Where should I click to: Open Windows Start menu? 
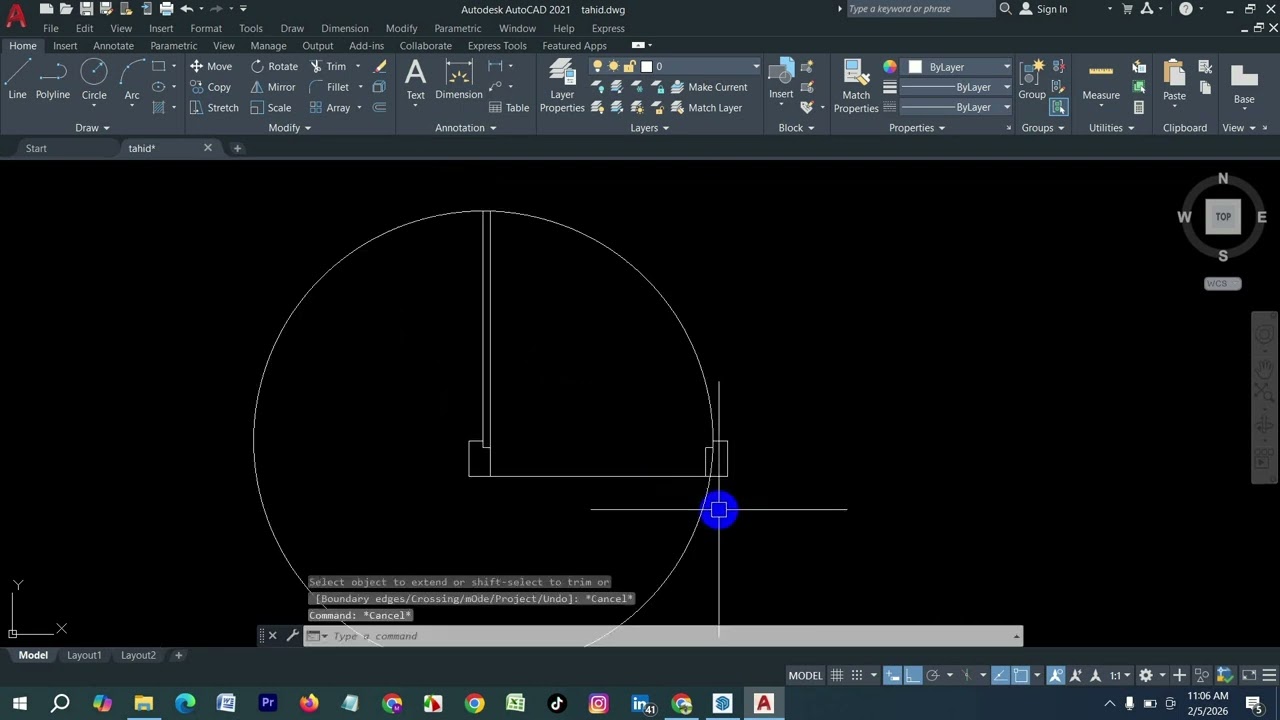19,704
